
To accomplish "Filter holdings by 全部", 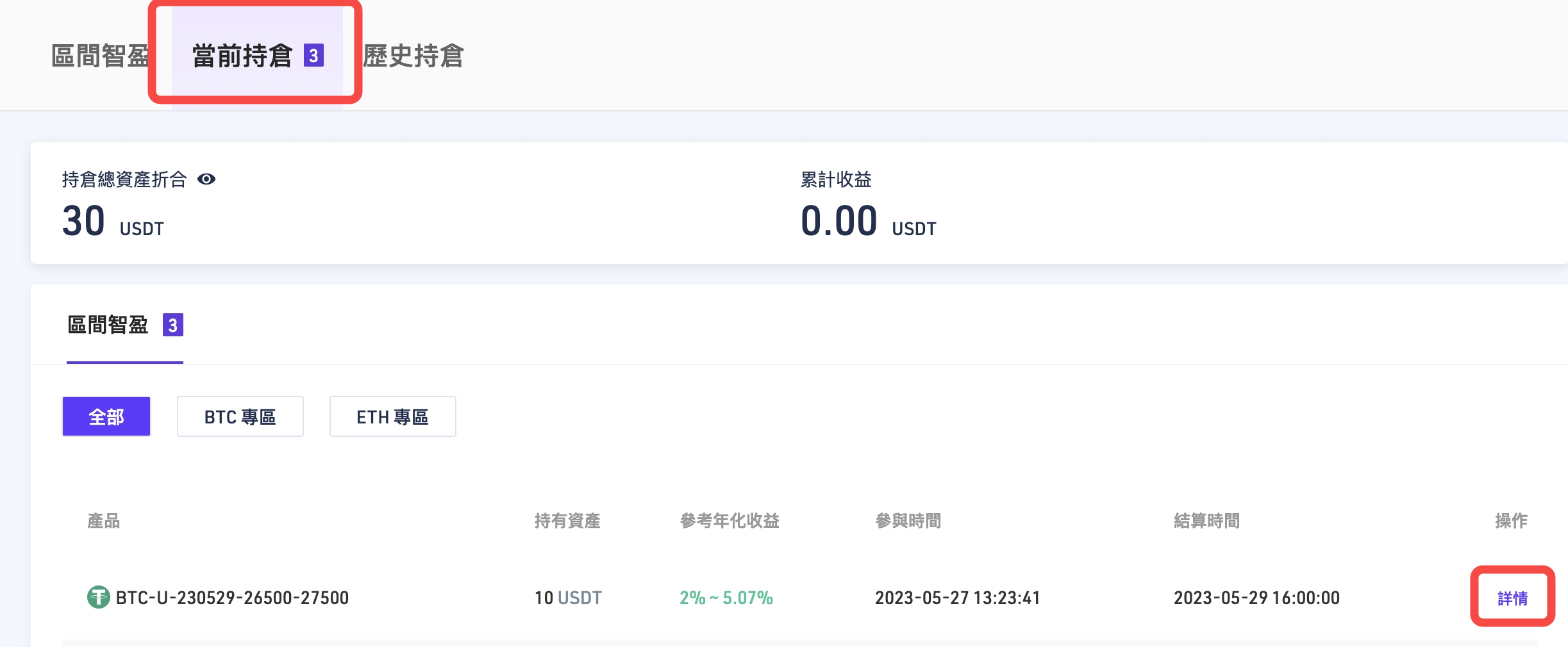I will coord(106,417).
